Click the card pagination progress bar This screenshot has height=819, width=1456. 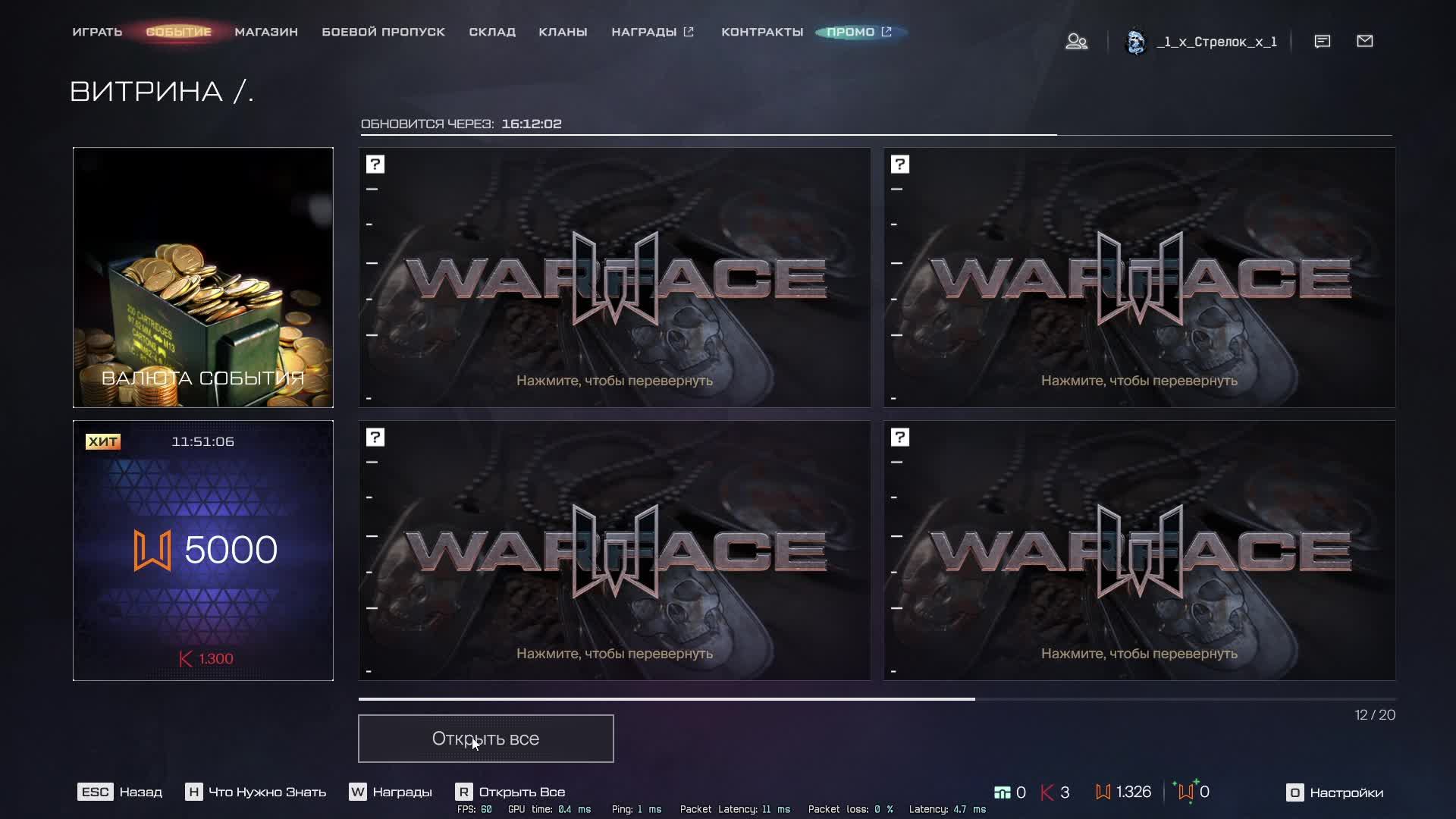pyautogui.click(x=877, y=698)
